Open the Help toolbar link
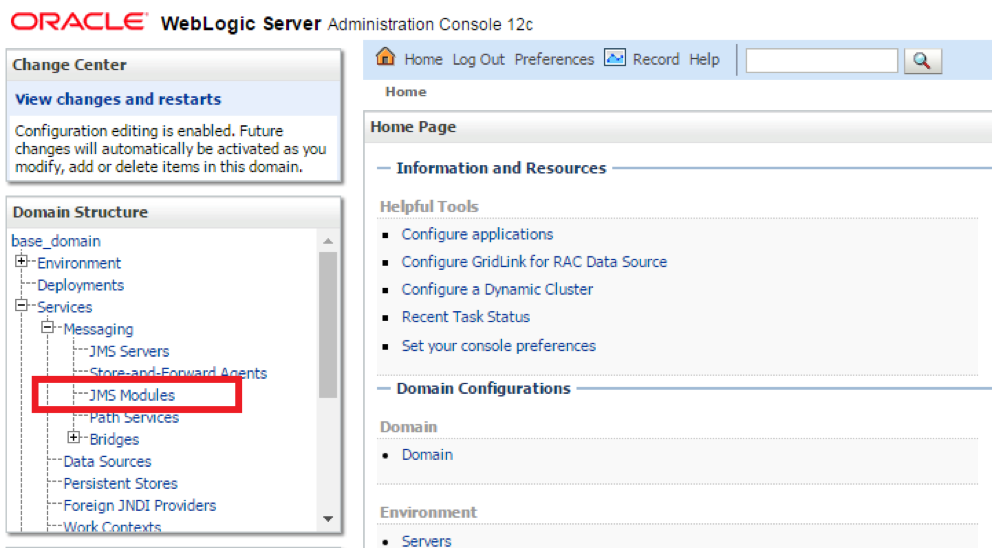 (x=704, y=59)
